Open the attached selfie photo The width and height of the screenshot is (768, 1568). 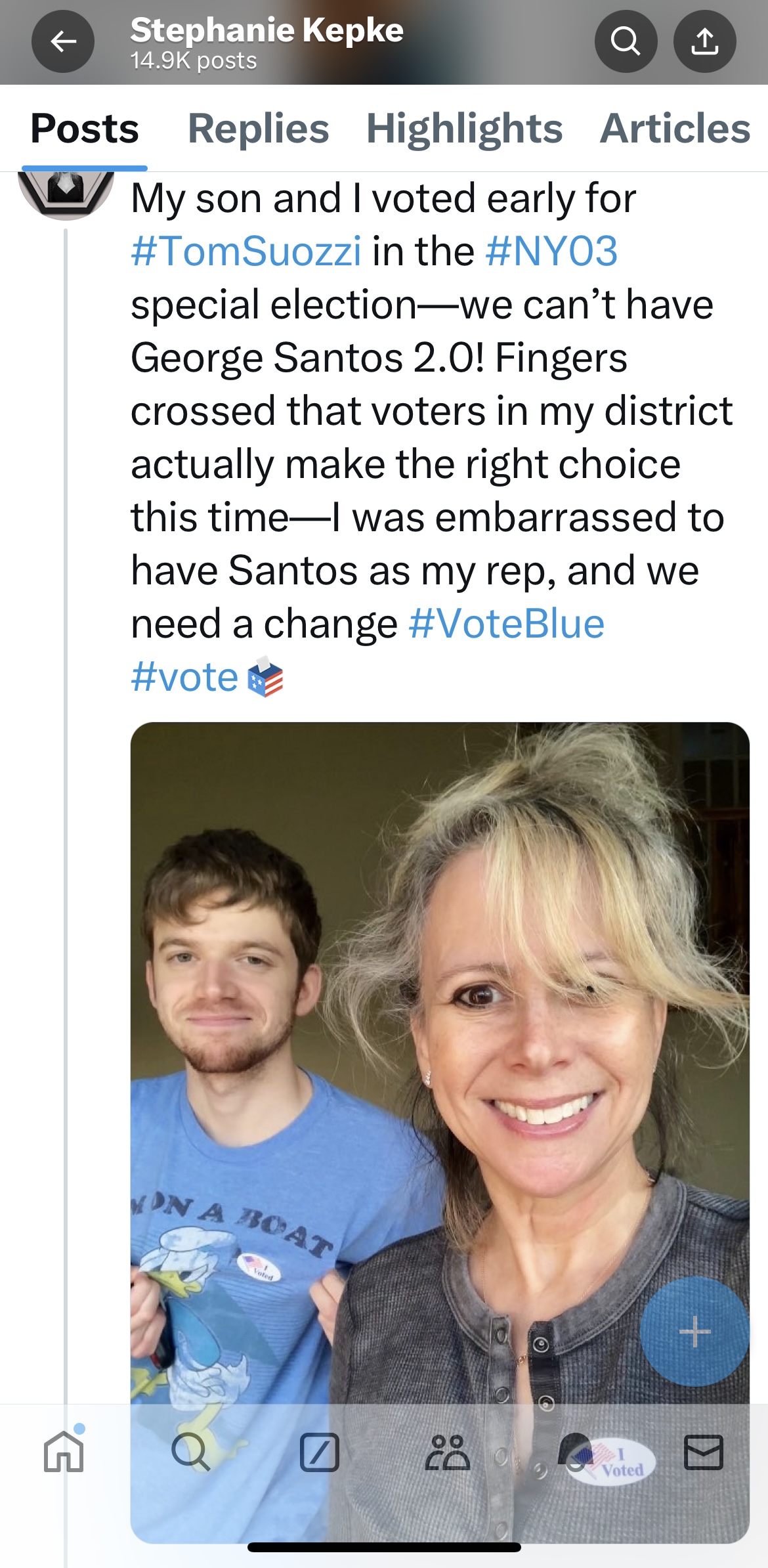pyautogui.click(x=440, y=1051)
